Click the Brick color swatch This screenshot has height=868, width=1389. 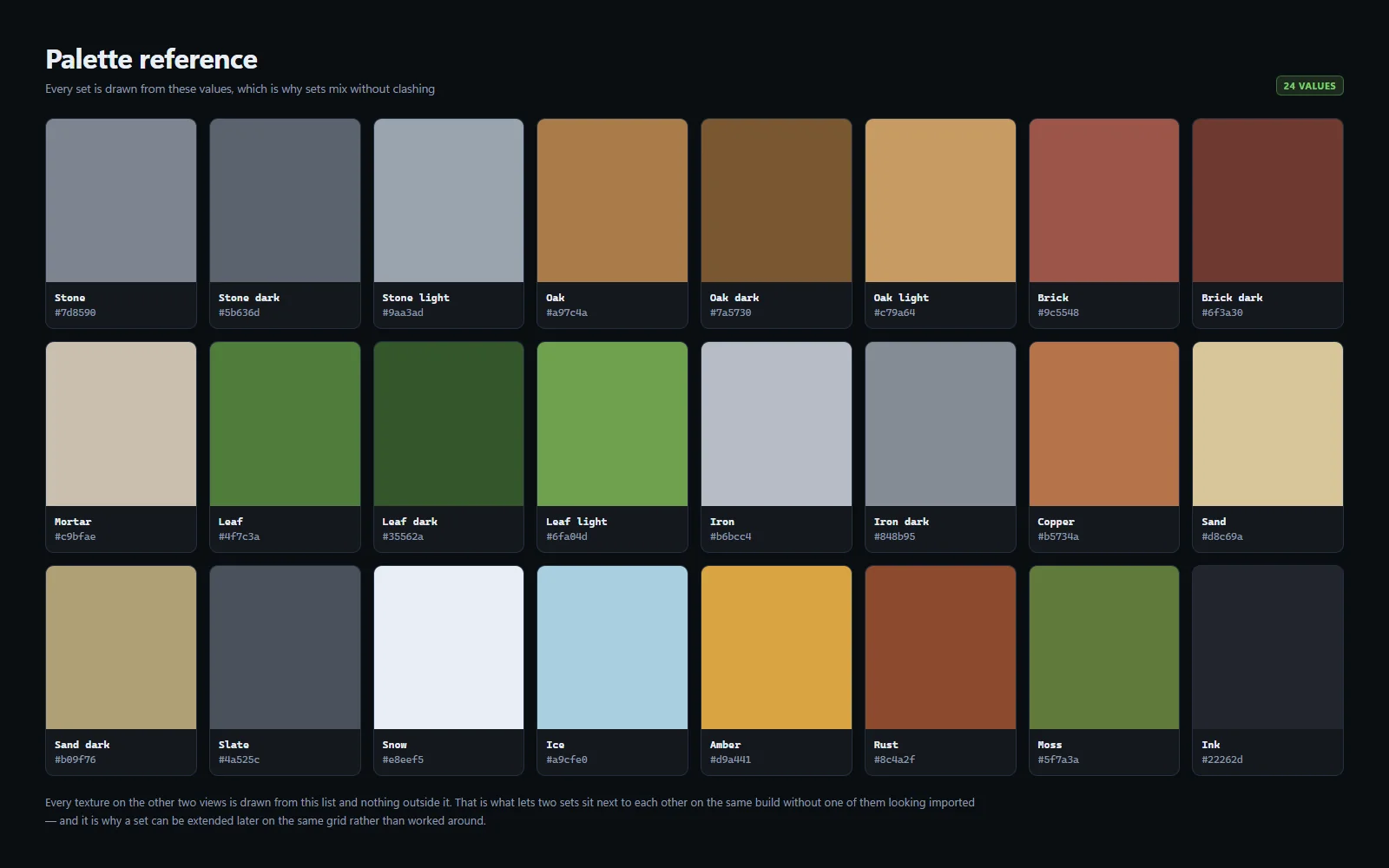coord(1104,201)
